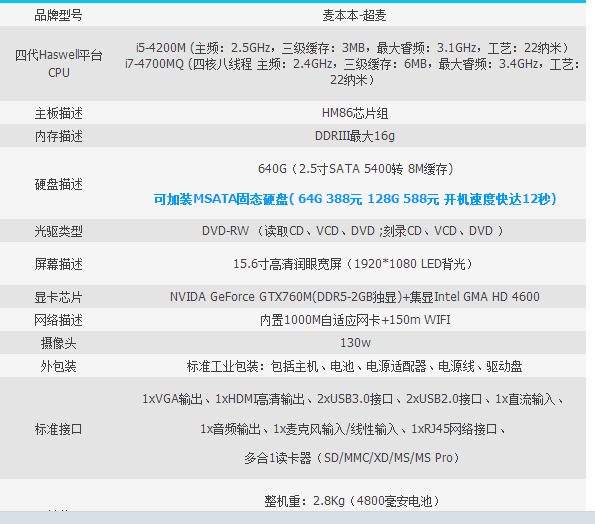Select the 多合1读卡器 card reader line
The image size is (595, 524).
tap(352, 458)
